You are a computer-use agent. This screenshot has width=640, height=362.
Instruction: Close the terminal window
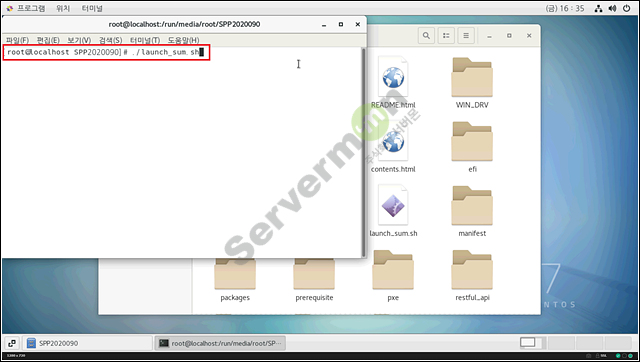358,24
